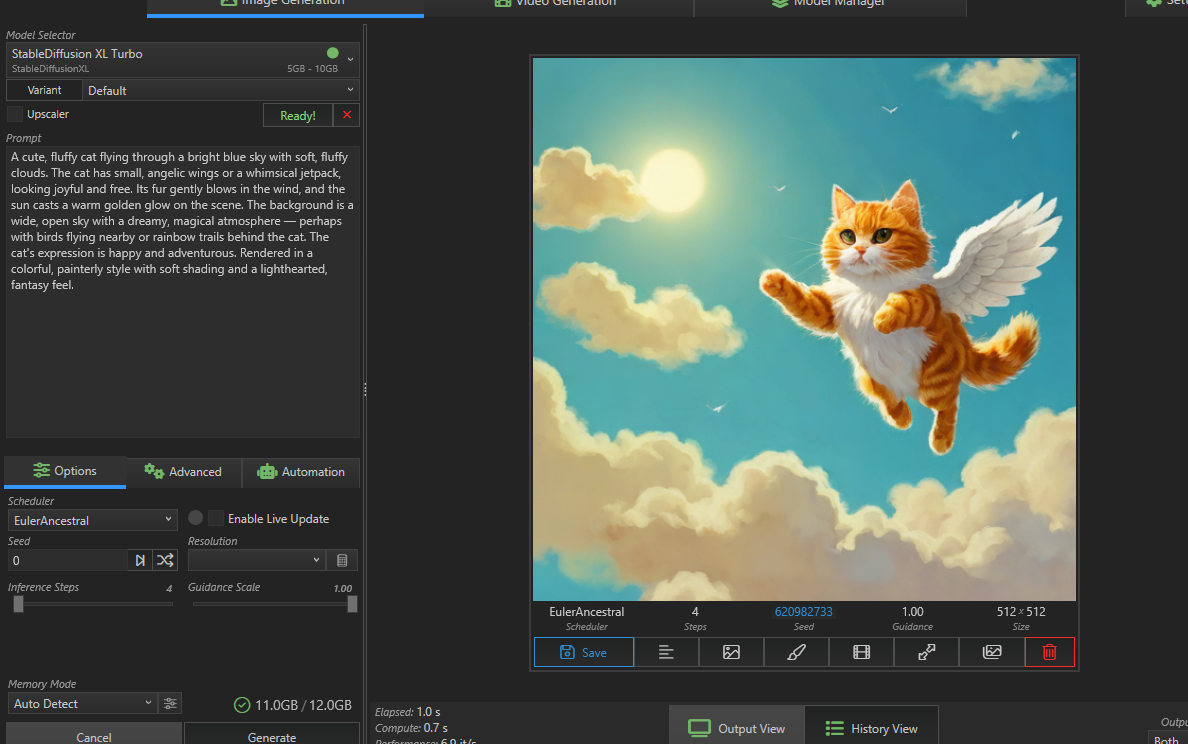
Task: Switch to the Options tab
Action: (64, 471)
